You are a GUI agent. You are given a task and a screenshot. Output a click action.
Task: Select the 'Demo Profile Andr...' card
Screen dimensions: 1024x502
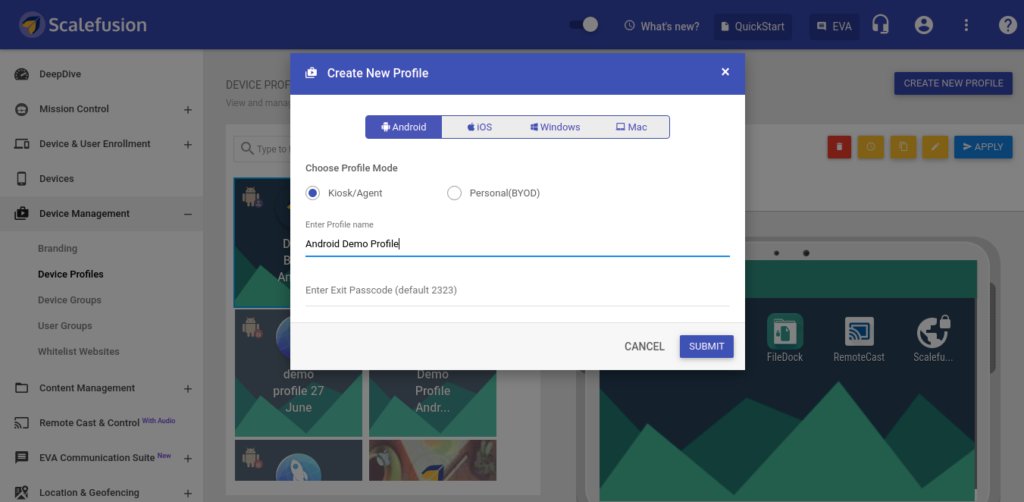coord(432,403)
